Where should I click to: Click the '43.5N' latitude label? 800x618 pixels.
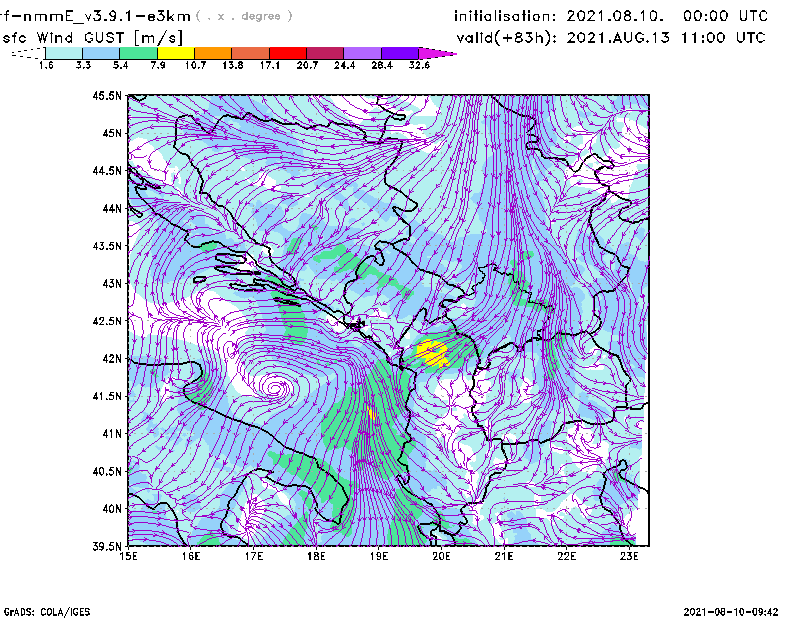tap(107, 246)
